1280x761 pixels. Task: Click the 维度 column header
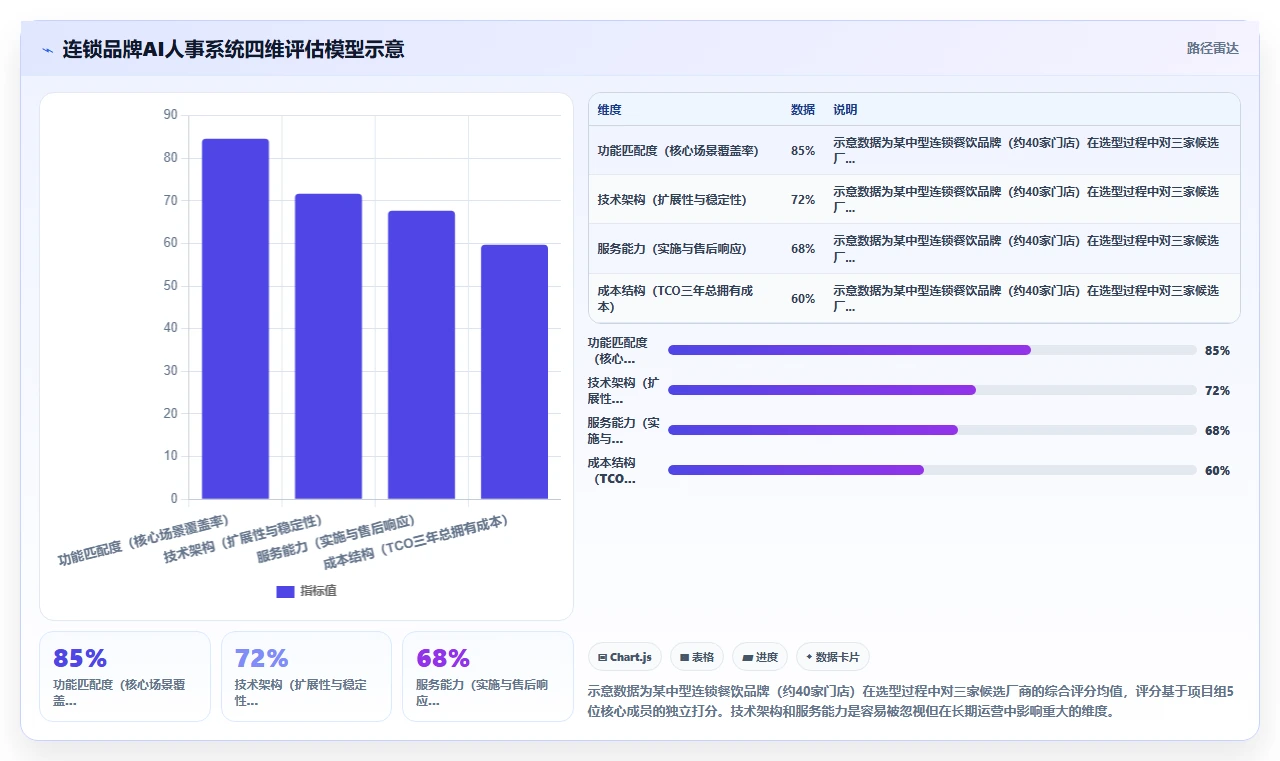click(610, 110)
